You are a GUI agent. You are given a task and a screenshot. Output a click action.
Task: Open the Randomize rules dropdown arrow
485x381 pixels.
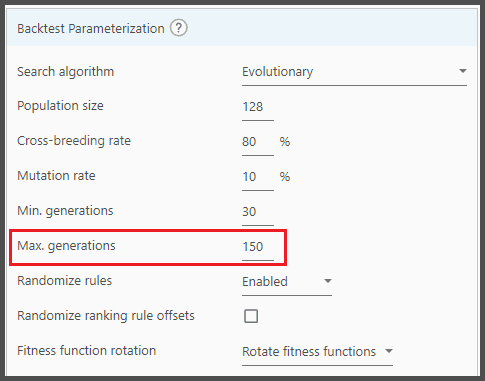[328, 281]
